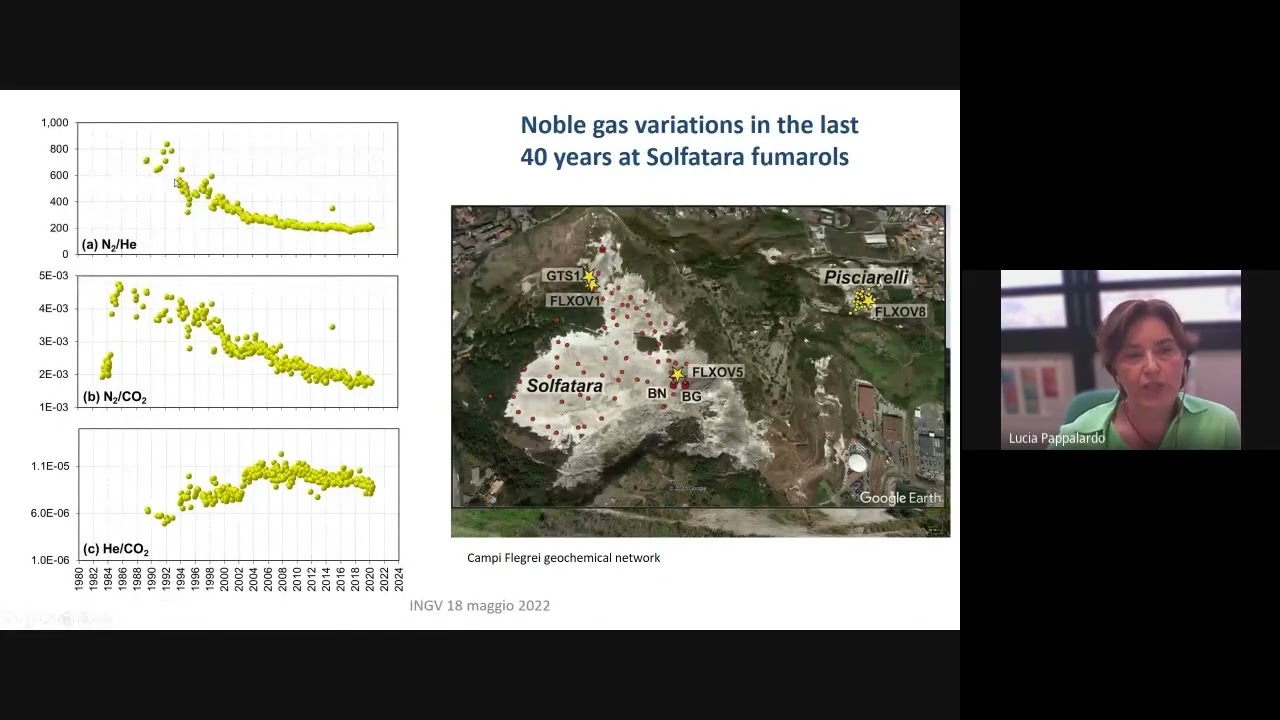Click the '6.0E-06' y-axis value
The image size is (1280, 720).
(50, 513)
